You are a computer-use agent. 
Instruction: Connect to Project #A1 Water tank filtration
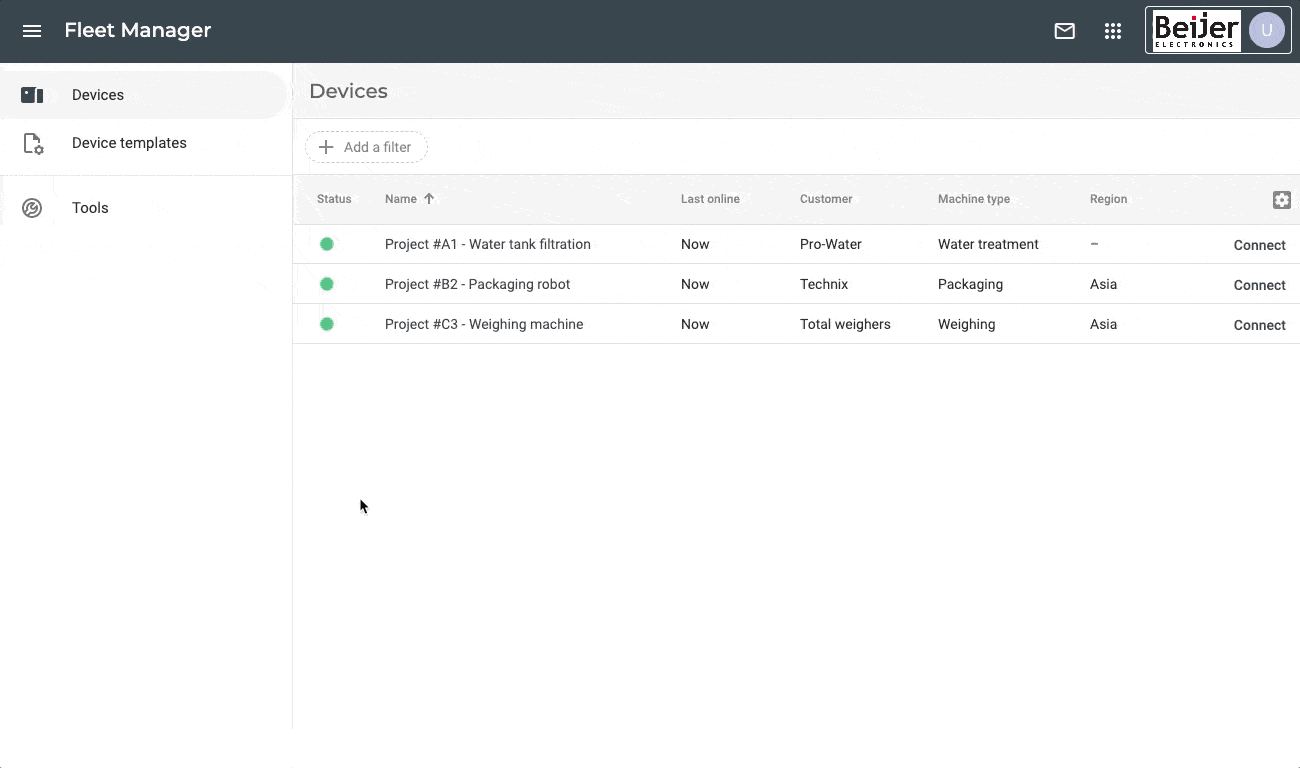coord(1259,245)
